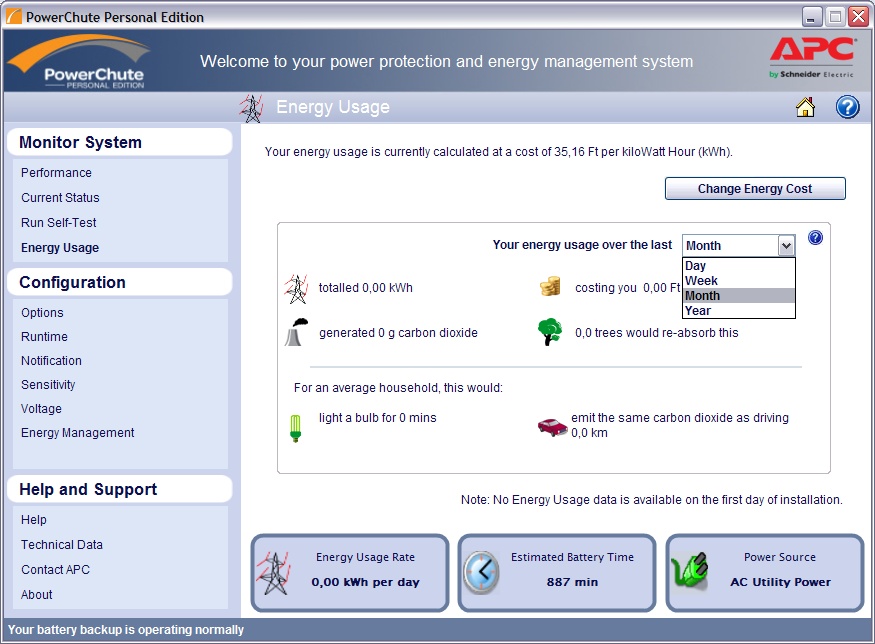Open help with the blue question mark icon in header
Image resolution: width=875 pixels, height=644 pixels.
pyautogui.click(x=847, y=107)
